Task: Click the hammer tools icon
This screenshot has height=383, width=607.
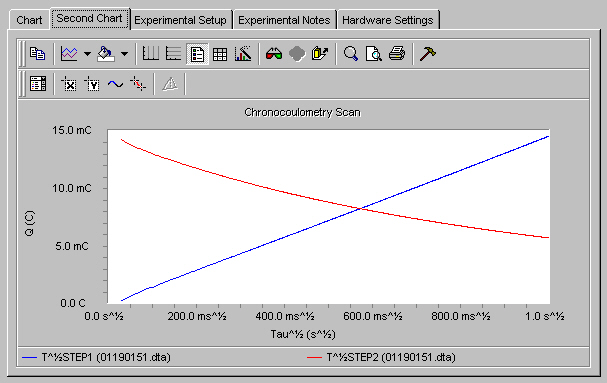Action: [428, 53]
